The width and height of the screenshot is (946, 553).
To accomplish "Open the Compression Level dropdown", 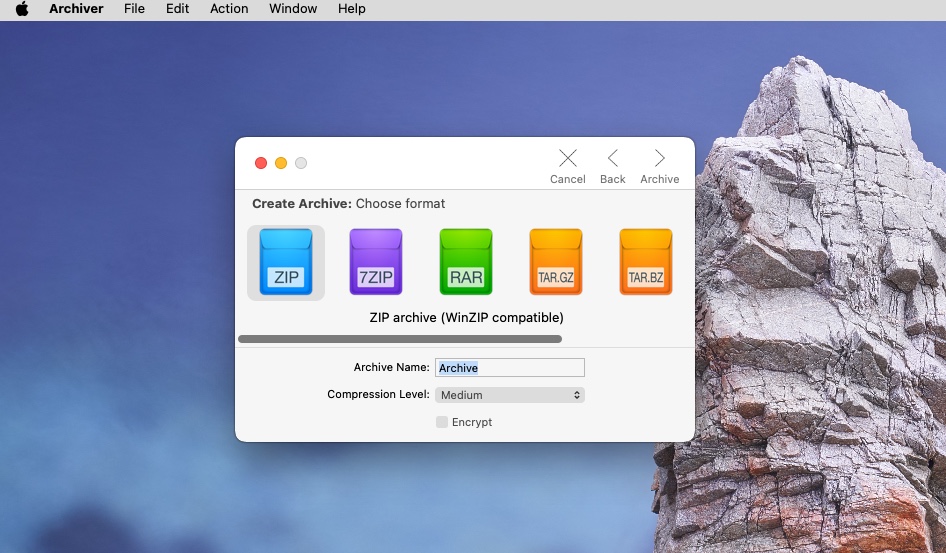I will tap(510, 395).
